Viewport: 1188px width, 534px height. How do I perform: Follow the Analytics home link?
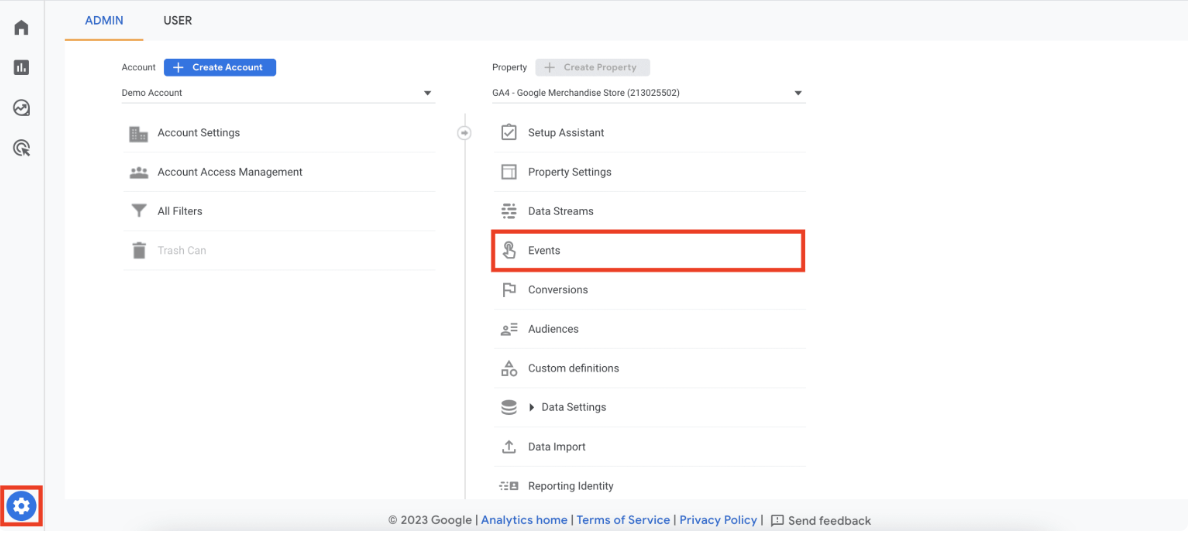[524, 520]
